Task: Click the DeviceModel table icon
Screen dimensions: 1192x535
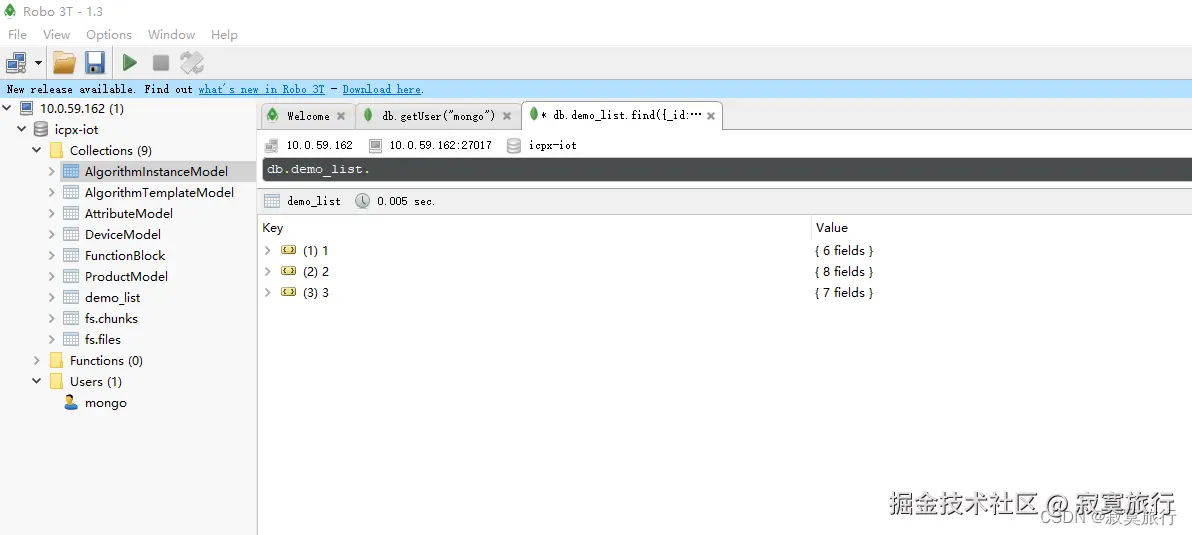Action: point(71,235)
